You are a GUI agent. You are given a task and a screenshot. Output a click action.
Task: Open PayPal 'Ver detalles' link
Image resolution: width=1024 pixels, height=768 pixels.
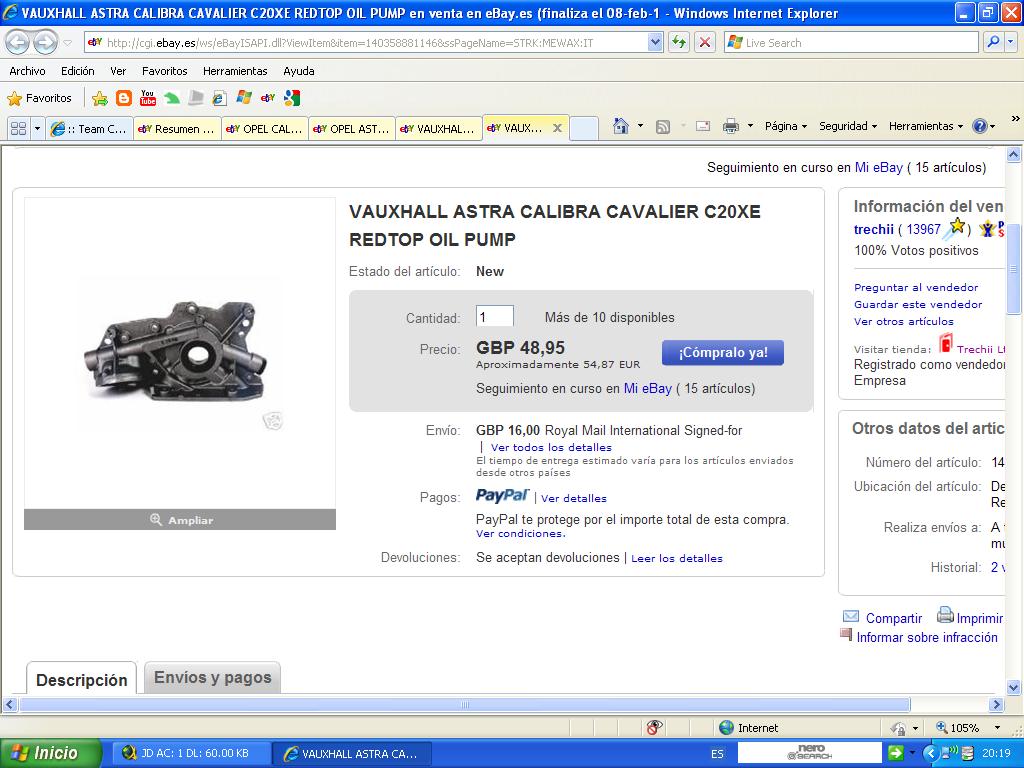pyautogui.click(x=573, y=498)
